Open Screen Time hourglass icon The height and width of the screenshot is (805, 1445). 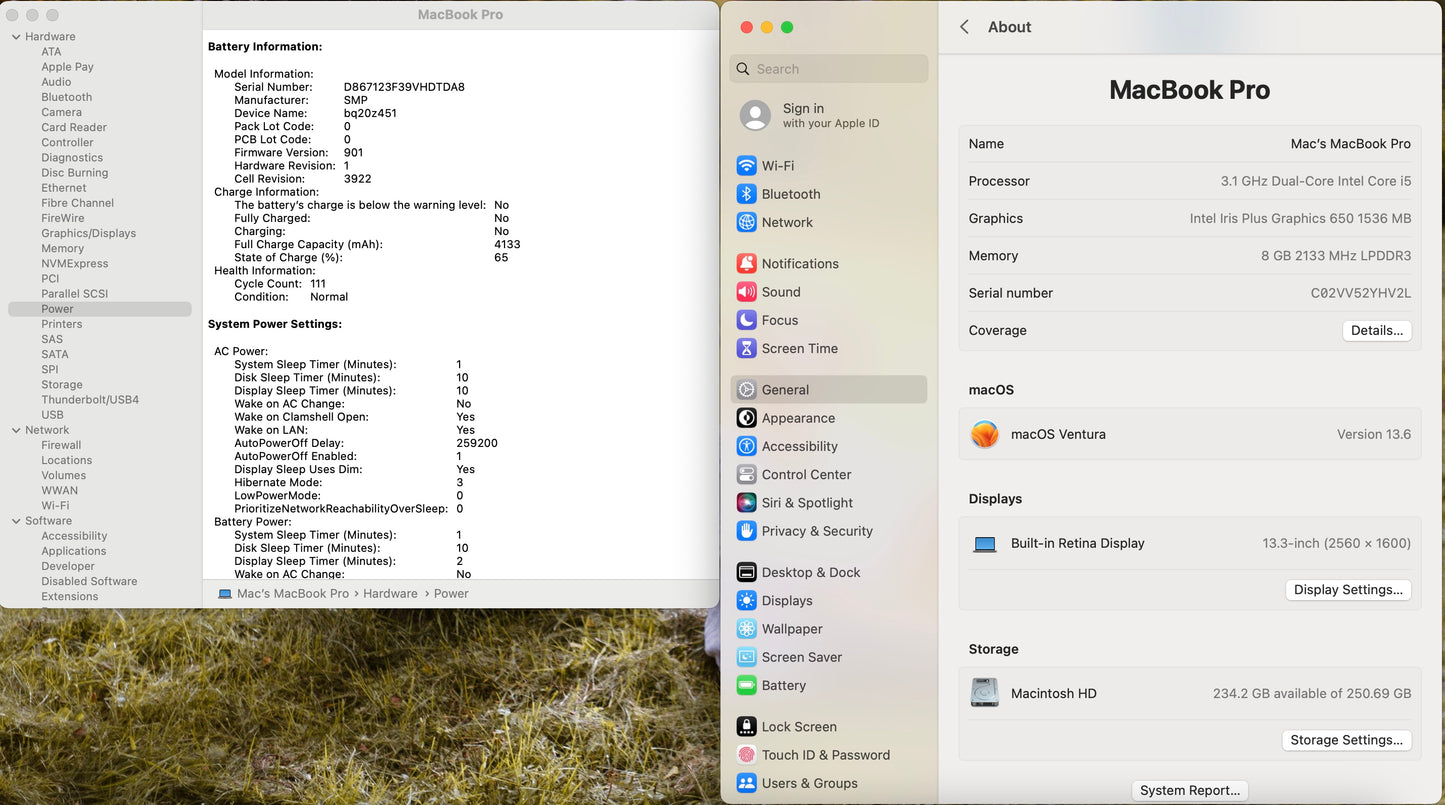pyautogui.click(x=746, y=349)
